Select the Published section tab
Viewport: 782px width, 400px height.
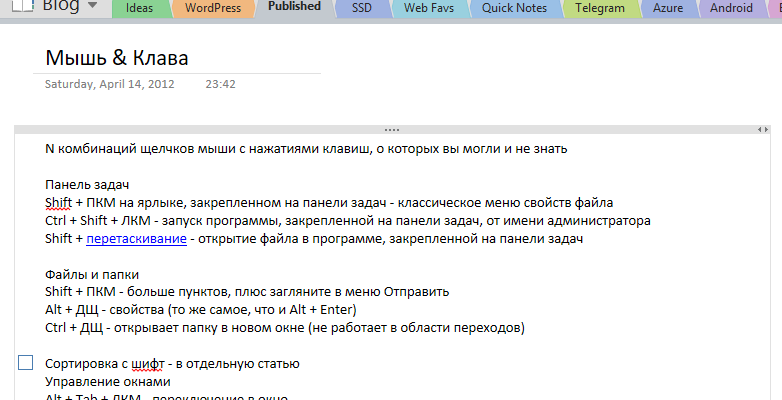294,7
